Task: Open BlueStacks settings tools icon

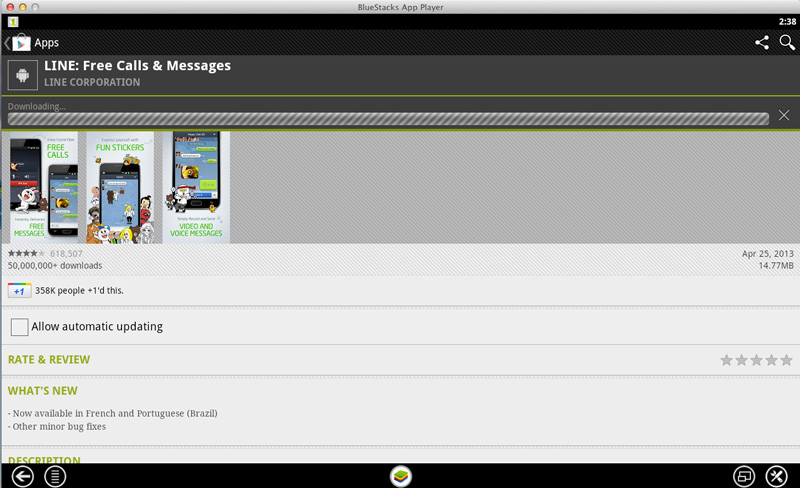Action: (x=777, y=477)
